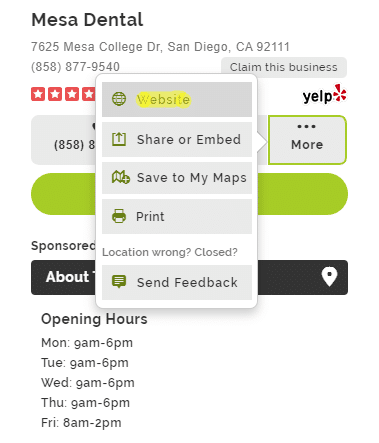
Task: Click the phone number call button
Action: (x=63, y=140)
